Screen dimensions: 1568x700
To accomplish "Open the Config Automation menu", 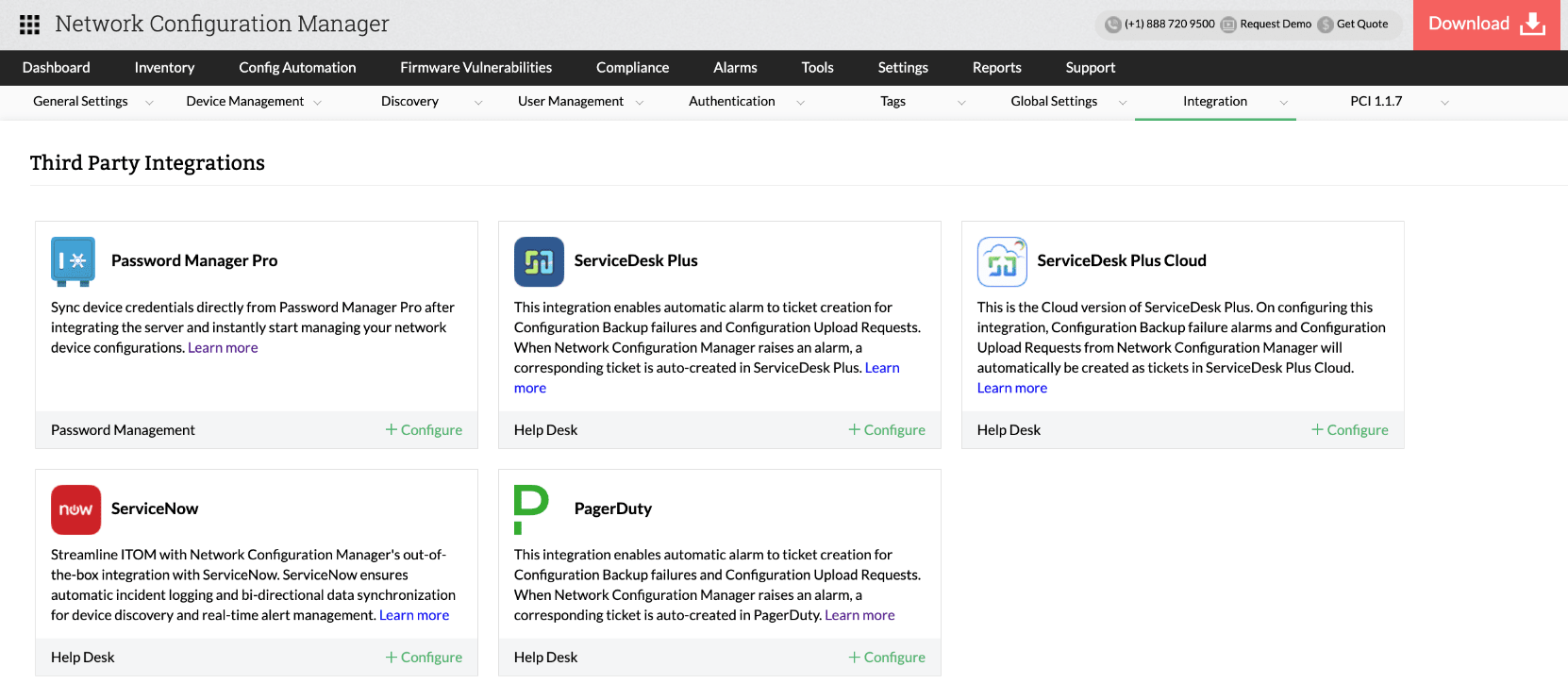I will (297, 68).
